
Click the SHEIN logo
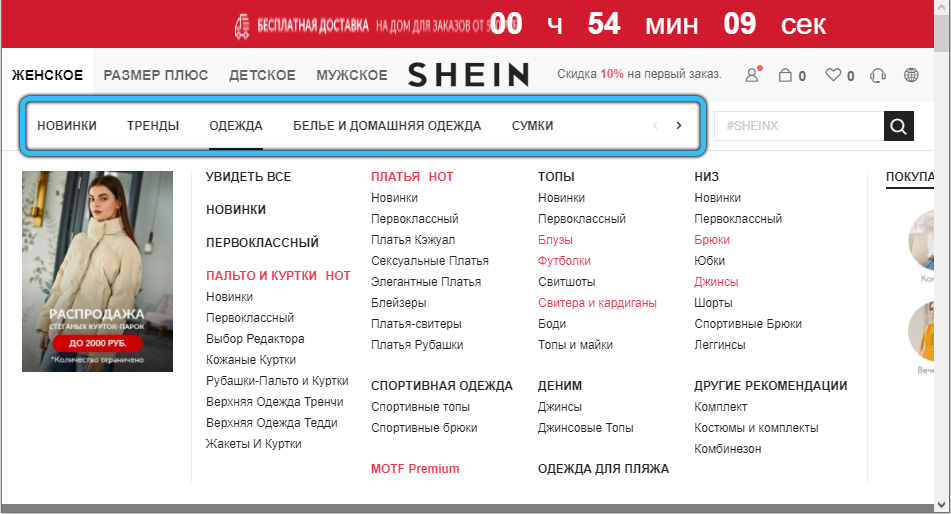coord(468,75)
